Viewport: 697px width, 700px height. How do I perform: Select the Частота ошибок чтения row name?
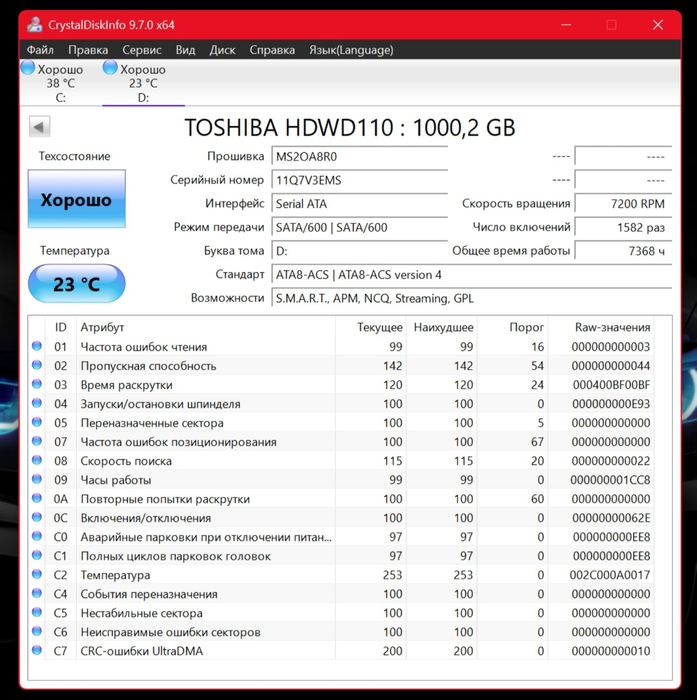[x=144, y=347]
